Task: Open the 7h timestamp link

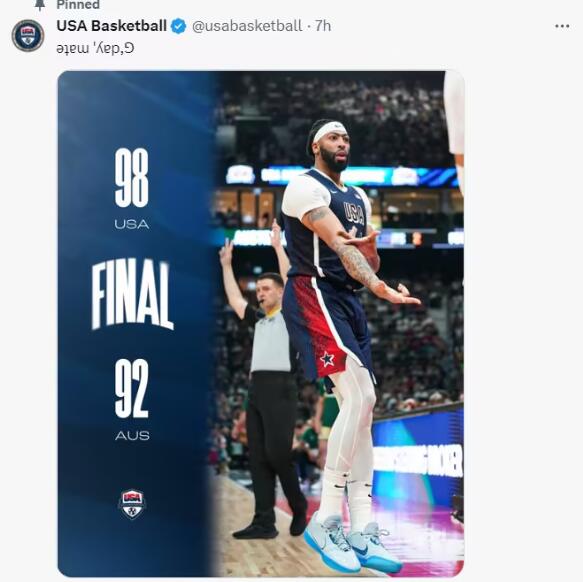Action: tap(323, 26)
